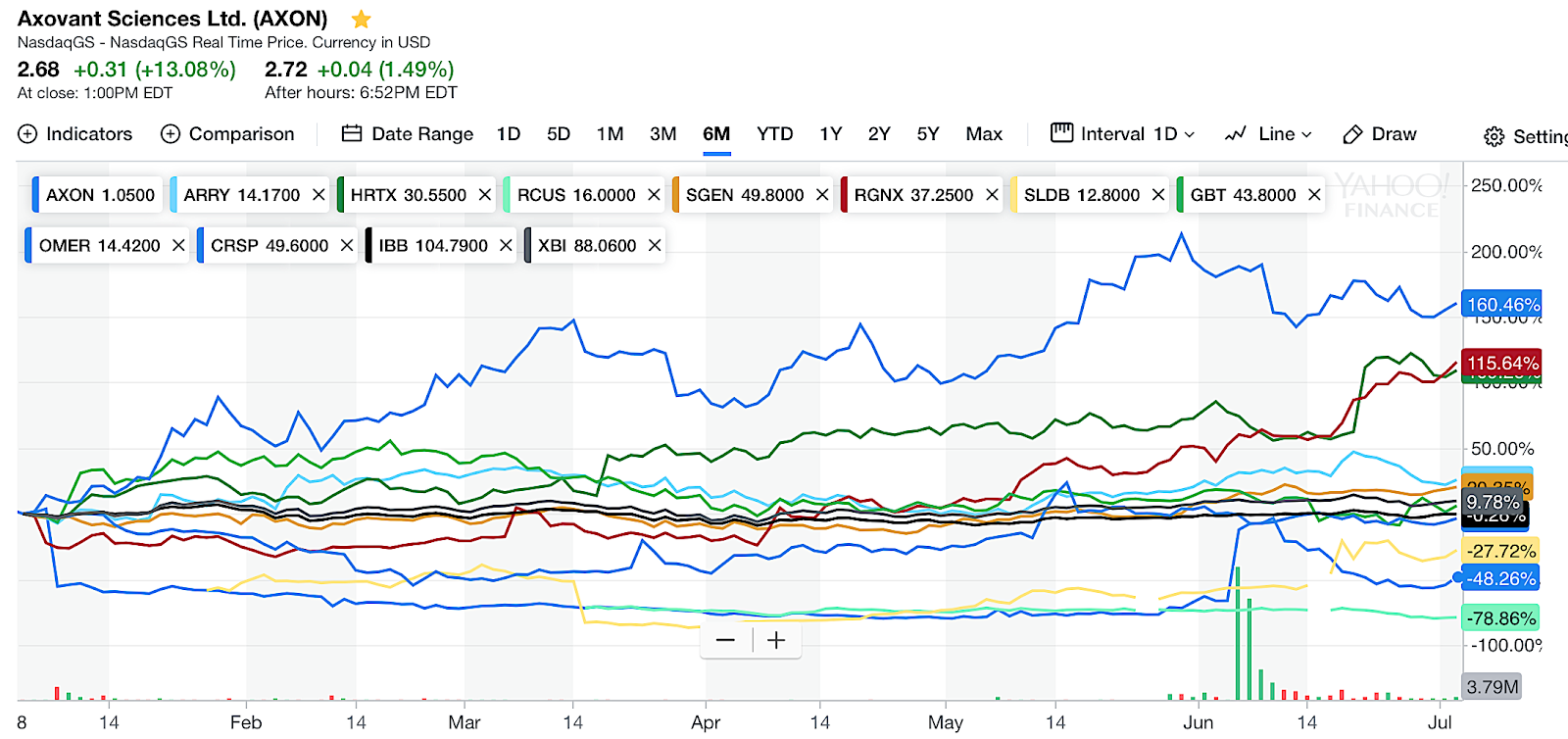Image resolution: width=1568 pixels, height=739 pixels.
Task: Select the Max range
Action: point(984,134)
